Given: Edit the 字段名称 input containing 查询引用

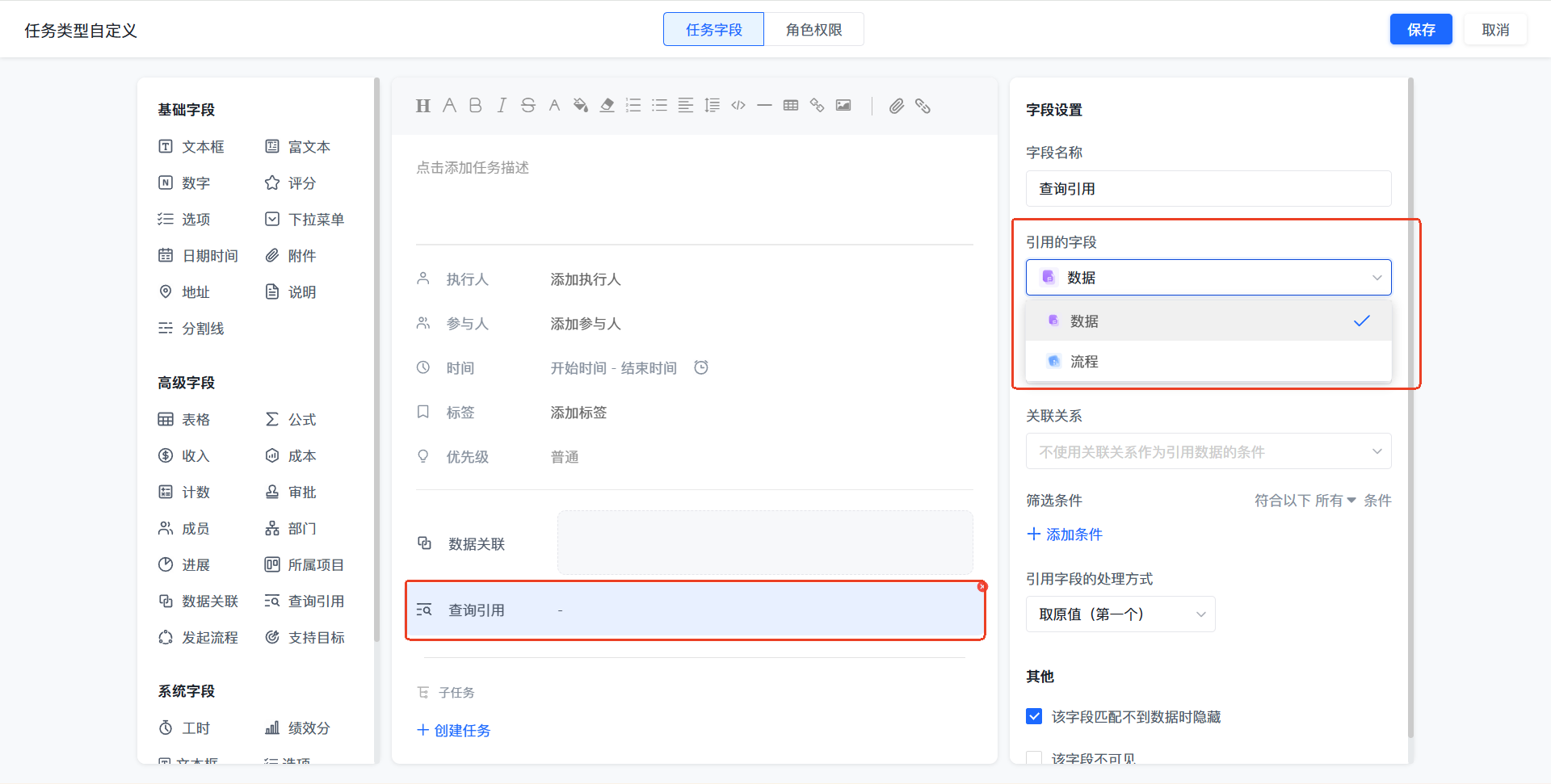Looking at the screenshot, I should click(x=1208, y=188).
